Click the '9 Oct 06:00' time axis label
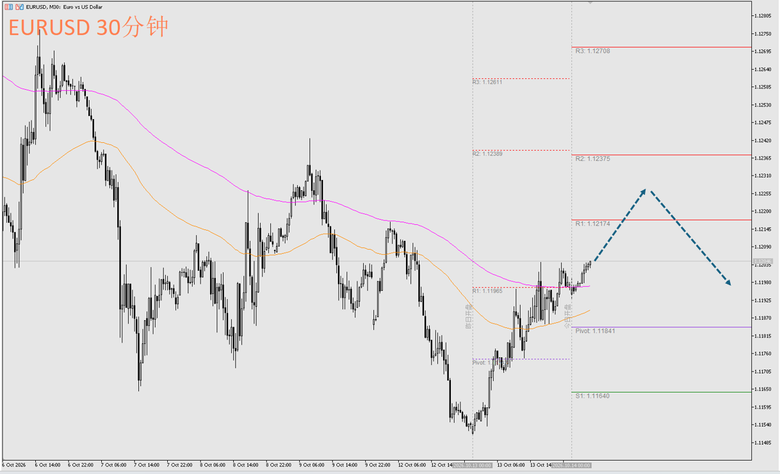This screenshot has width=780, height=474. coord(312,465)
